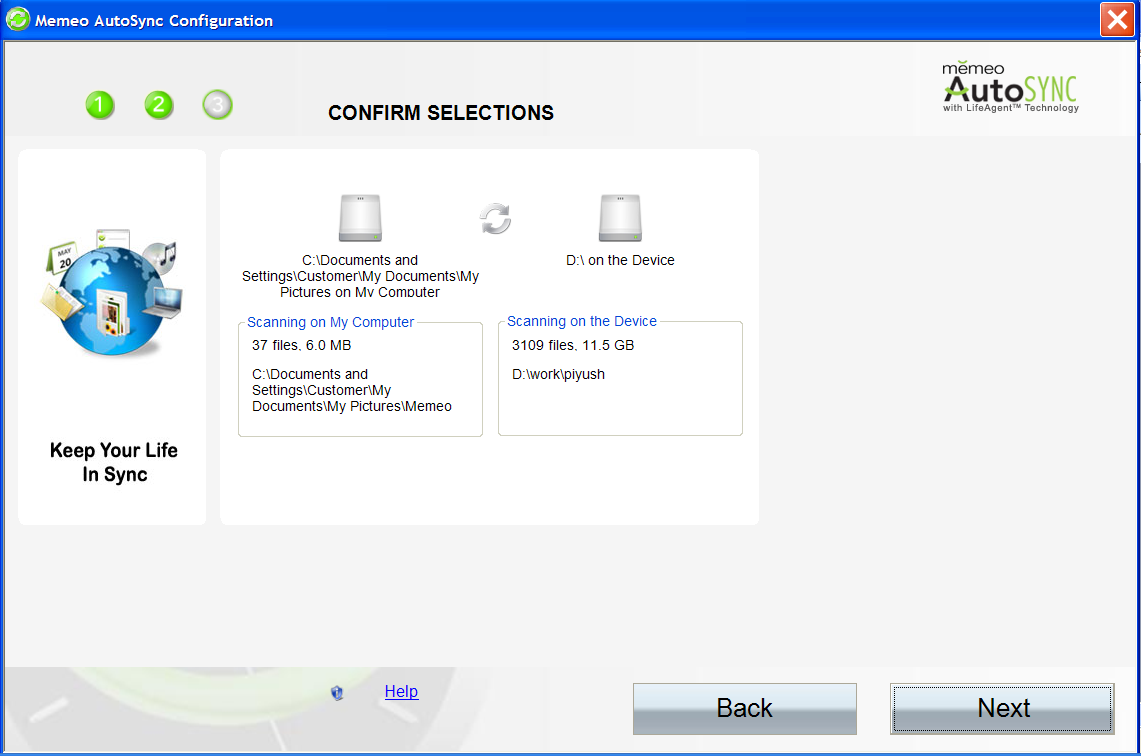Image resolution: width=1141 pixels, height=756 pixels.
Task: Open the Help link
Action: click(401, 691)
